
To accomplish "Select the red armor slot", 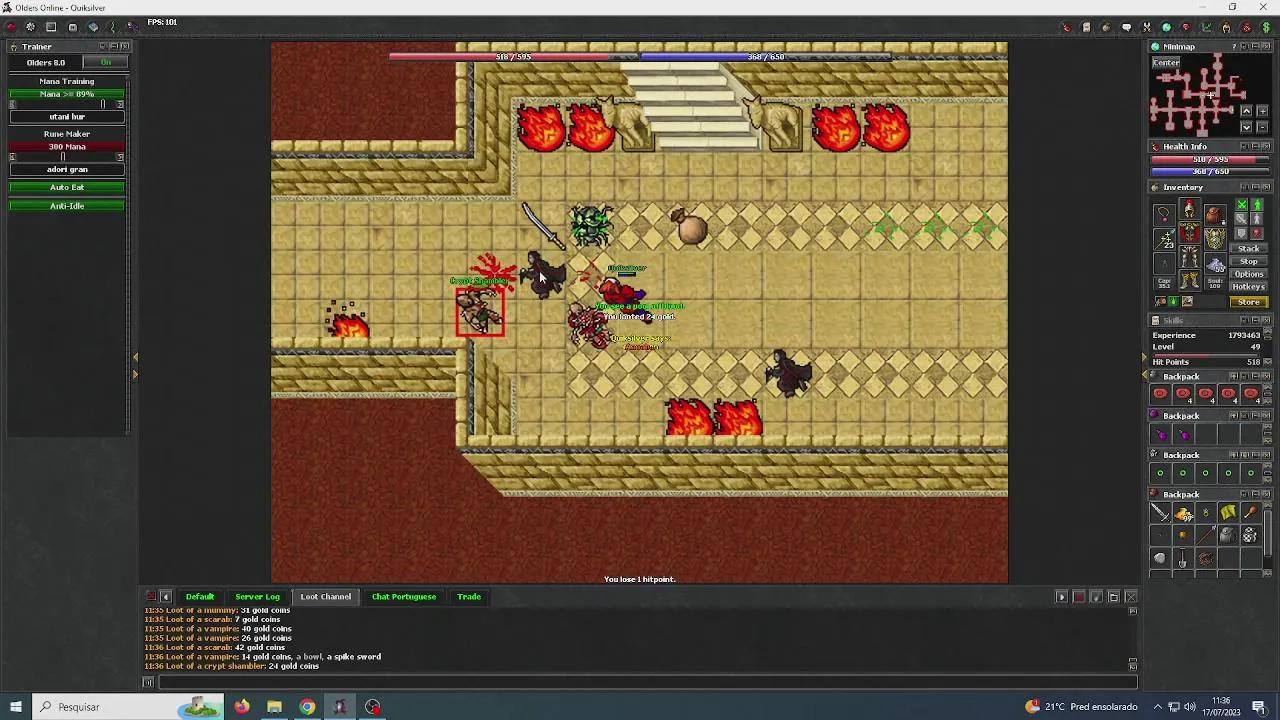I will point(1189,233).
